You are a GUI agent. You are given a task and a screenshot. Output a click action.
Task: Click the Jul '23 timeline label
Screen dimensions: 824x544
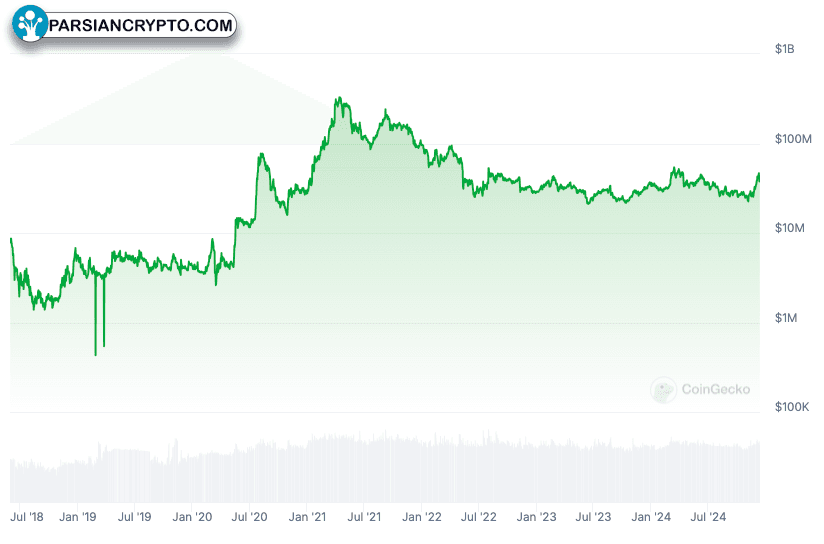coord(593,517)
